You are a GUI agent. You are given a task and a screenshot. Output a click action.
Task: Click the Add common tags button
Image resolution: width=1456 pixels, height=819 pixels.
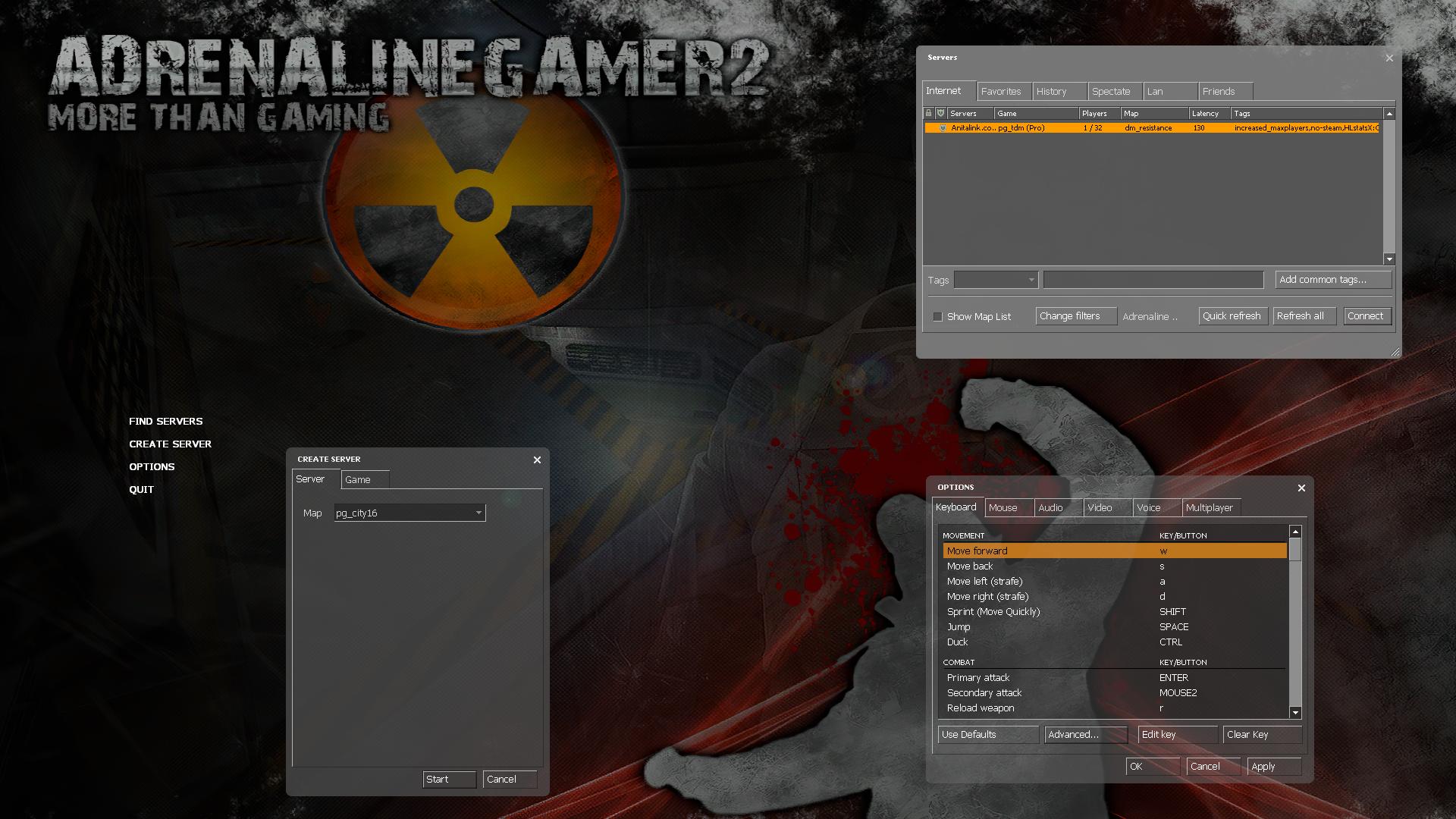[1333, 280]
